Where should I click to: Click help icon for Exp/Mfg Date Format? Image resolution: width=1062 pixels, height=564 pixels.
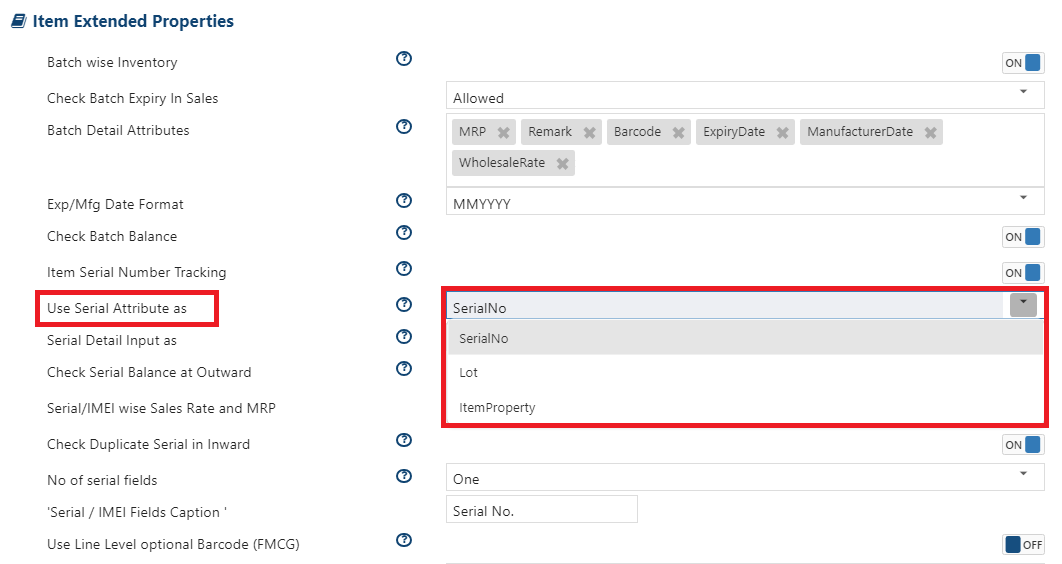pos(404,200)
